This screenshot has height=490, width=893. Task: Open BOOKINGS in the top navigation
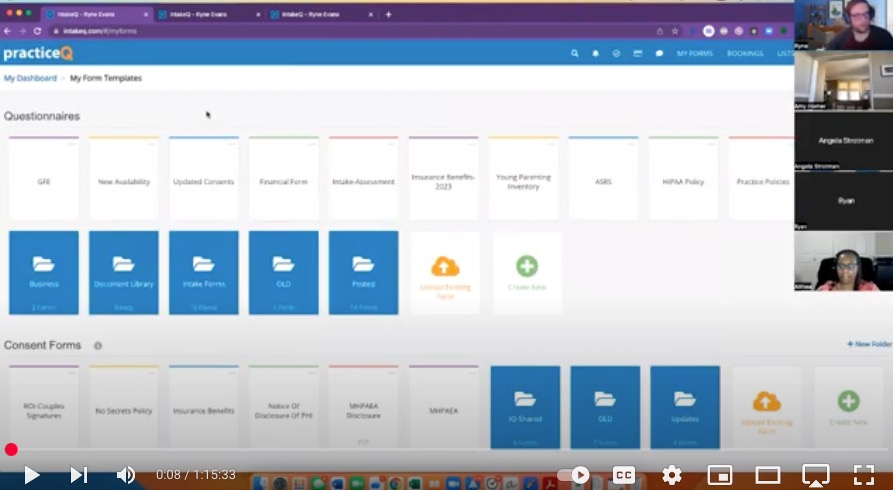pyautogui.click(x=745, y=53)
